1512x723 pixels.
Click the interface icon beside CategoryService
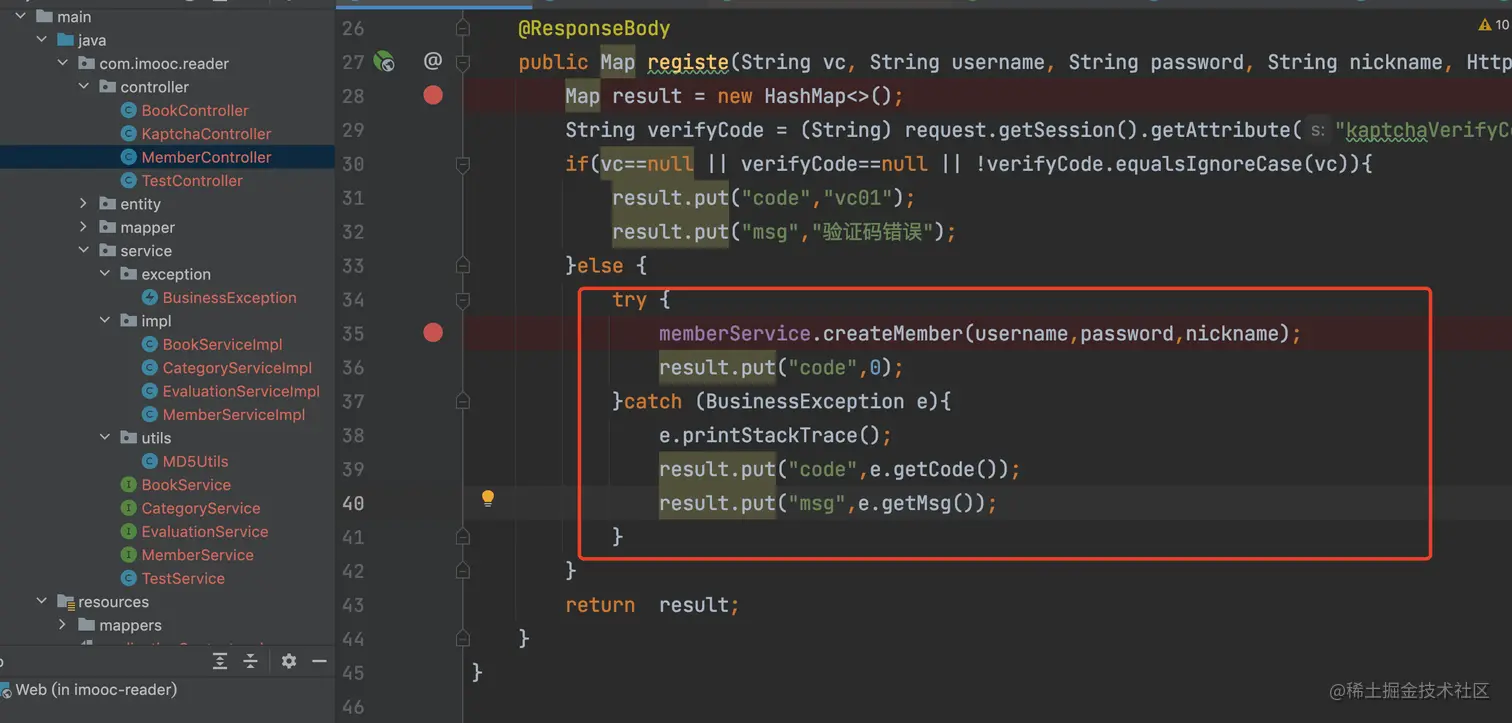click(x=128, y=508)
